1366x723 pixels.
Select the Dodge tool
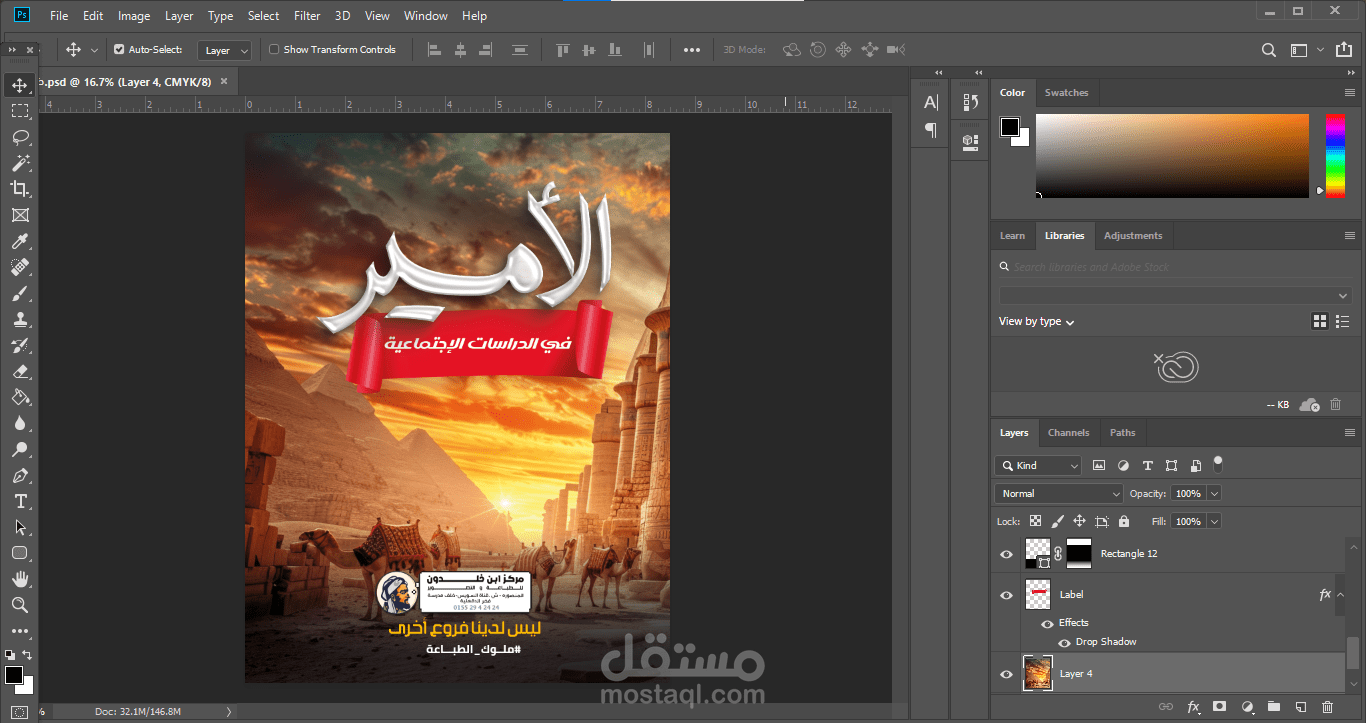20,450
